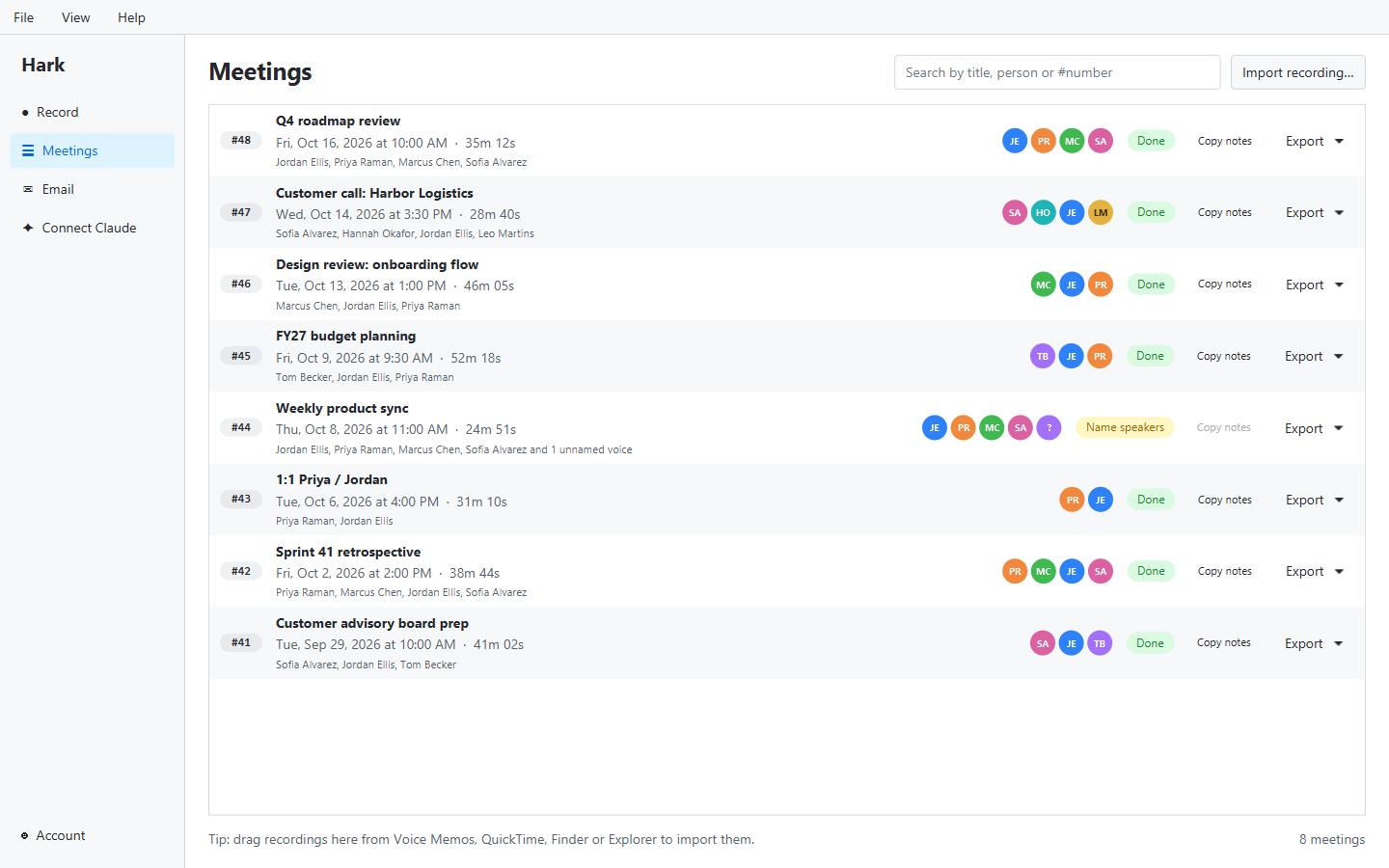Copy notes for Customer call: Harbor Logistics
1389x868 pixels.
point(1225,212)
